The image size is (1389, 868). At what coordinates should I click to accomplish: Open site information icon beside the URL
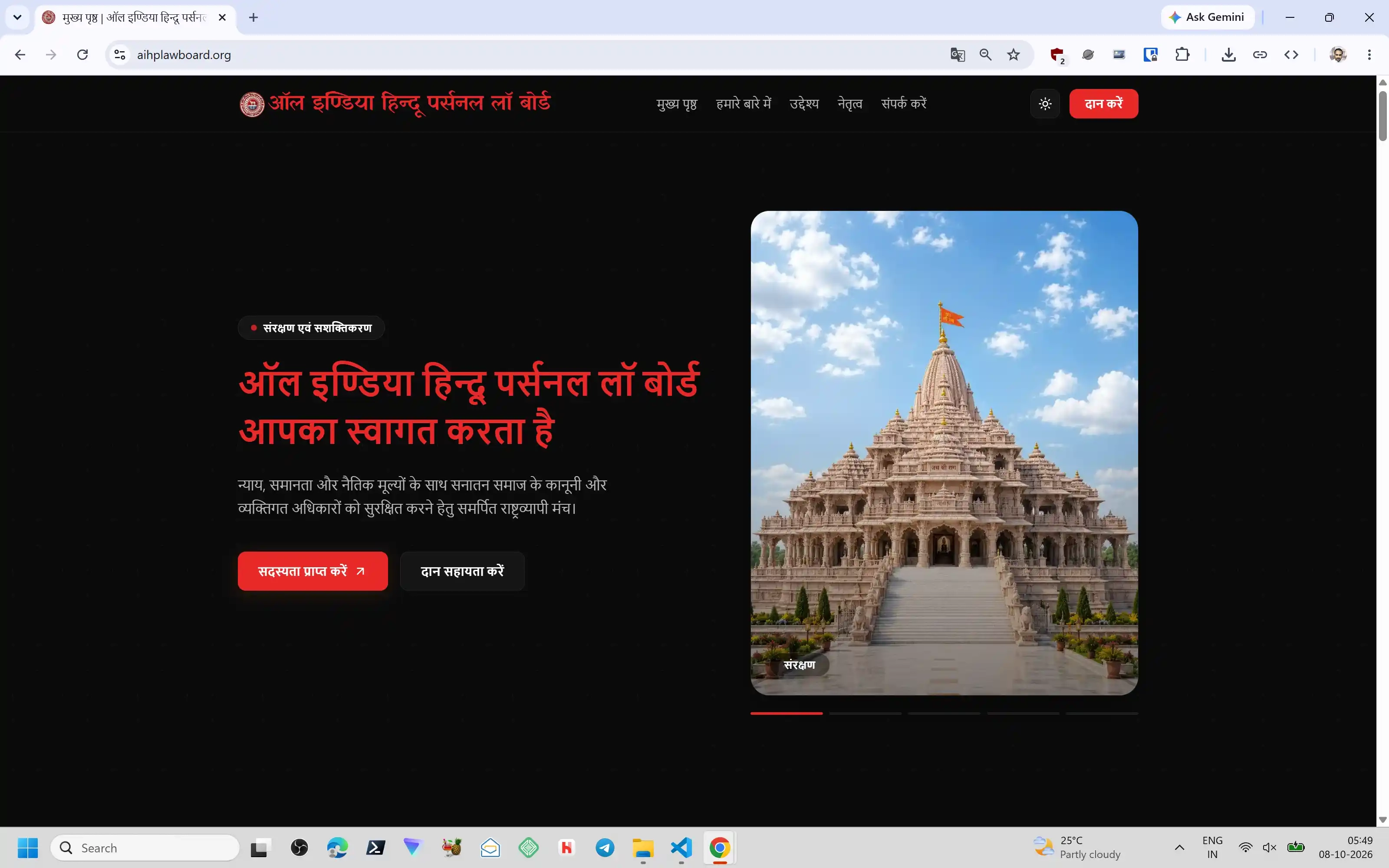(120, 55)
